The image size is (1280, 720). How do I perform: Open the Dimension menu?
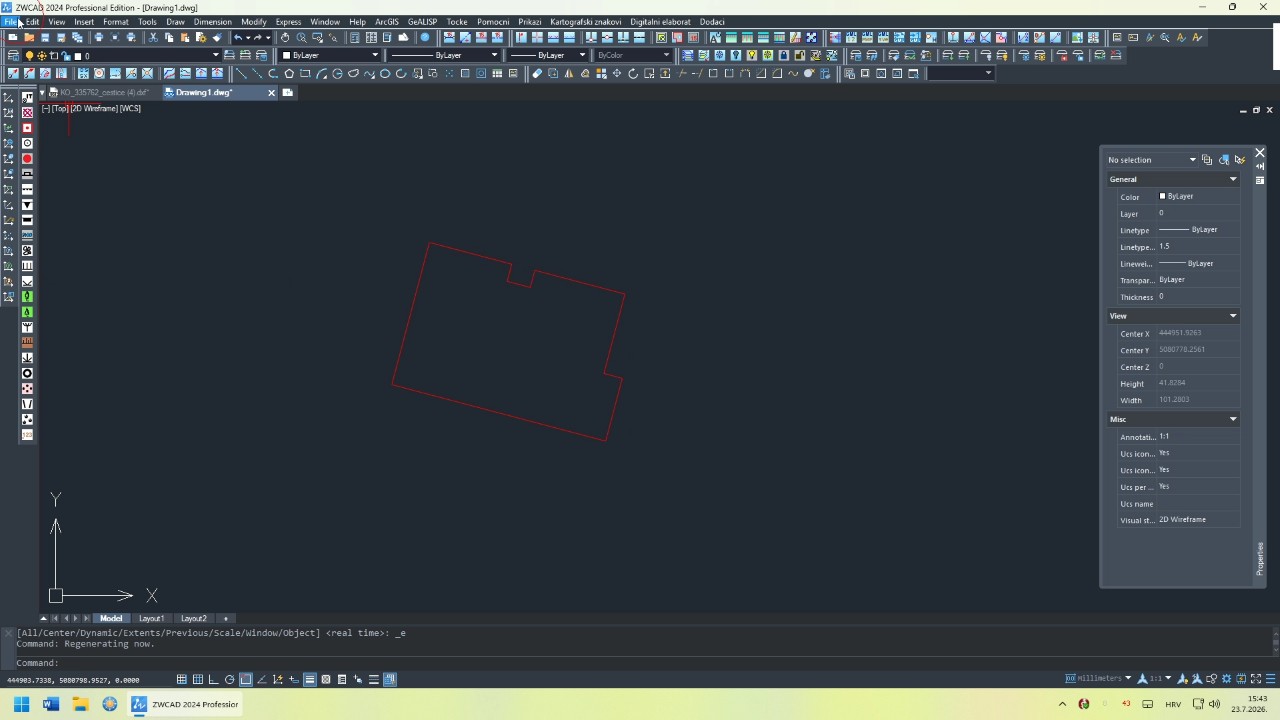click(x=212, y=21)
